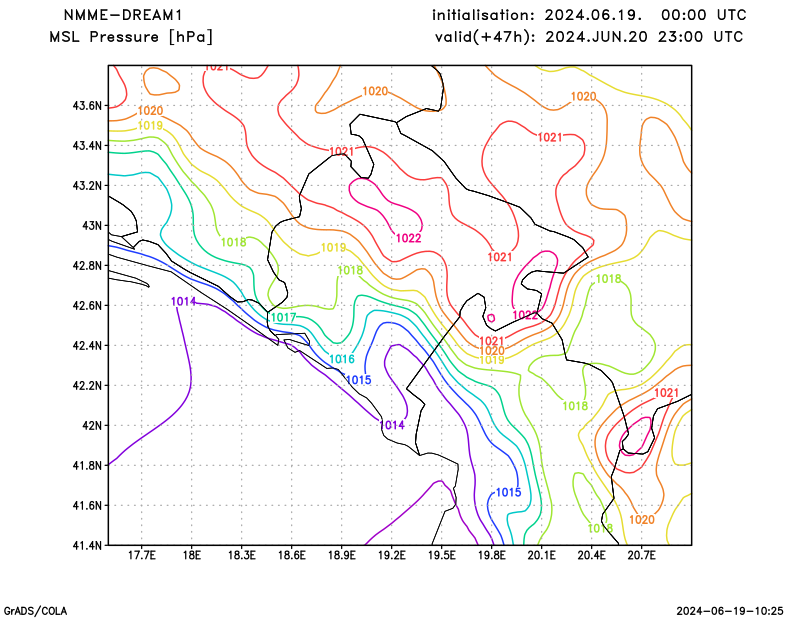Click the '43N' latitude label
The width and height of the screenshot is (800, 618).
point(92,226)
